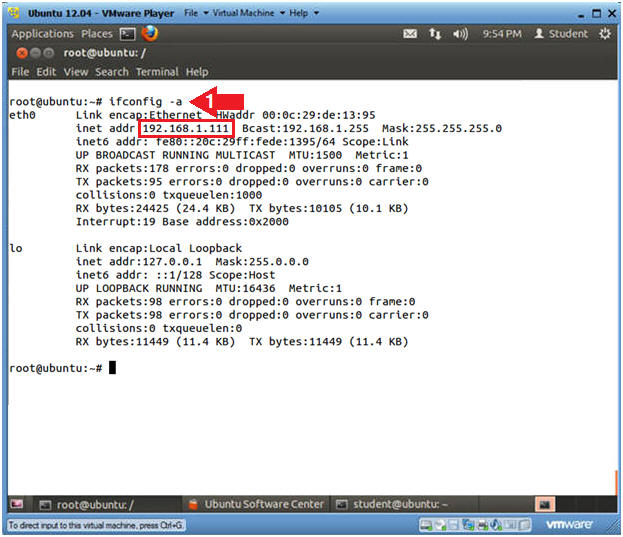
Task: Open the mail envelope indicator
Action: pyautogui.click(x=410, y=34)
